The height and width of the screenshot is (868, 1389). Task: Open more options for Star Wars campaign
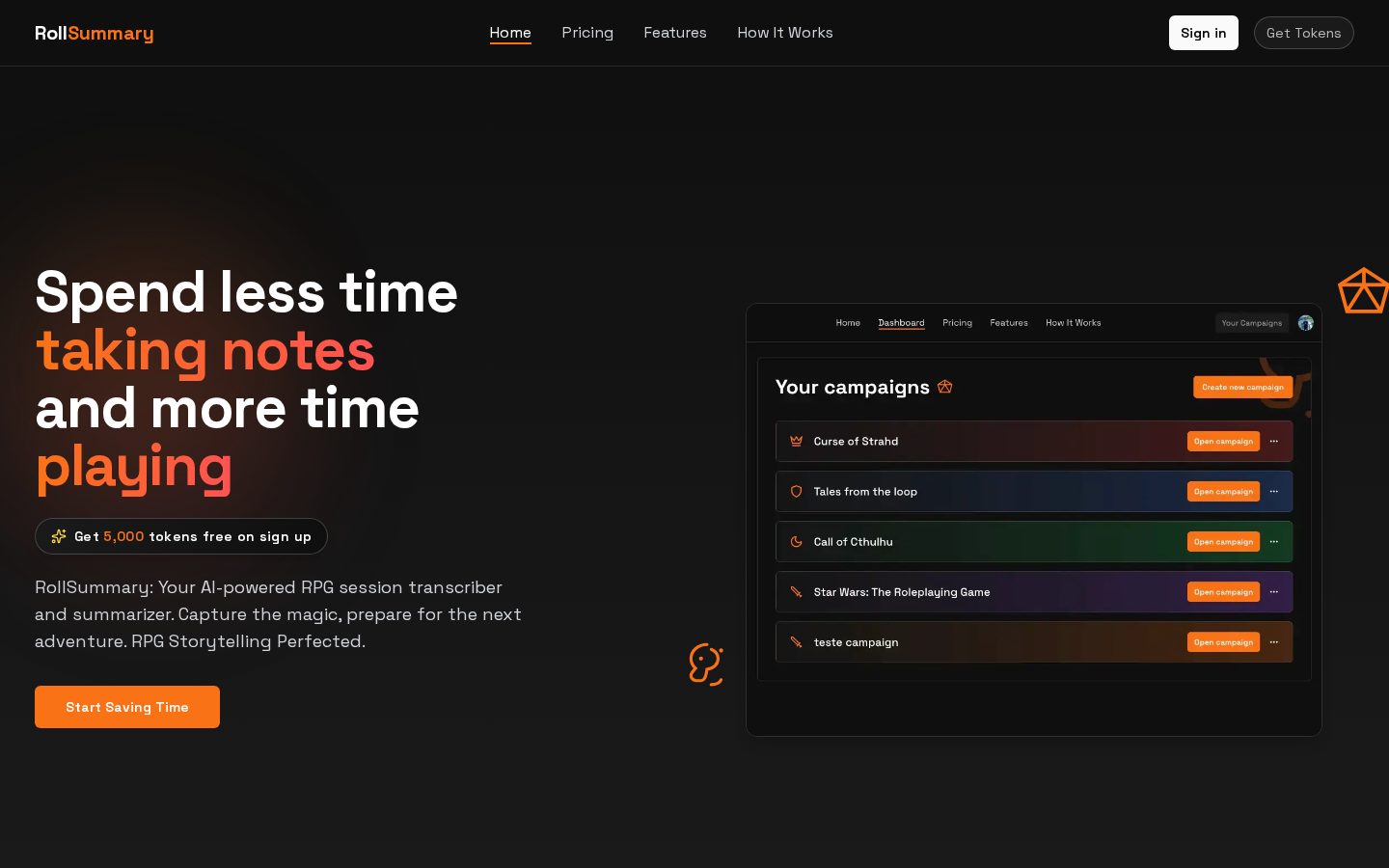(1274, 592)
